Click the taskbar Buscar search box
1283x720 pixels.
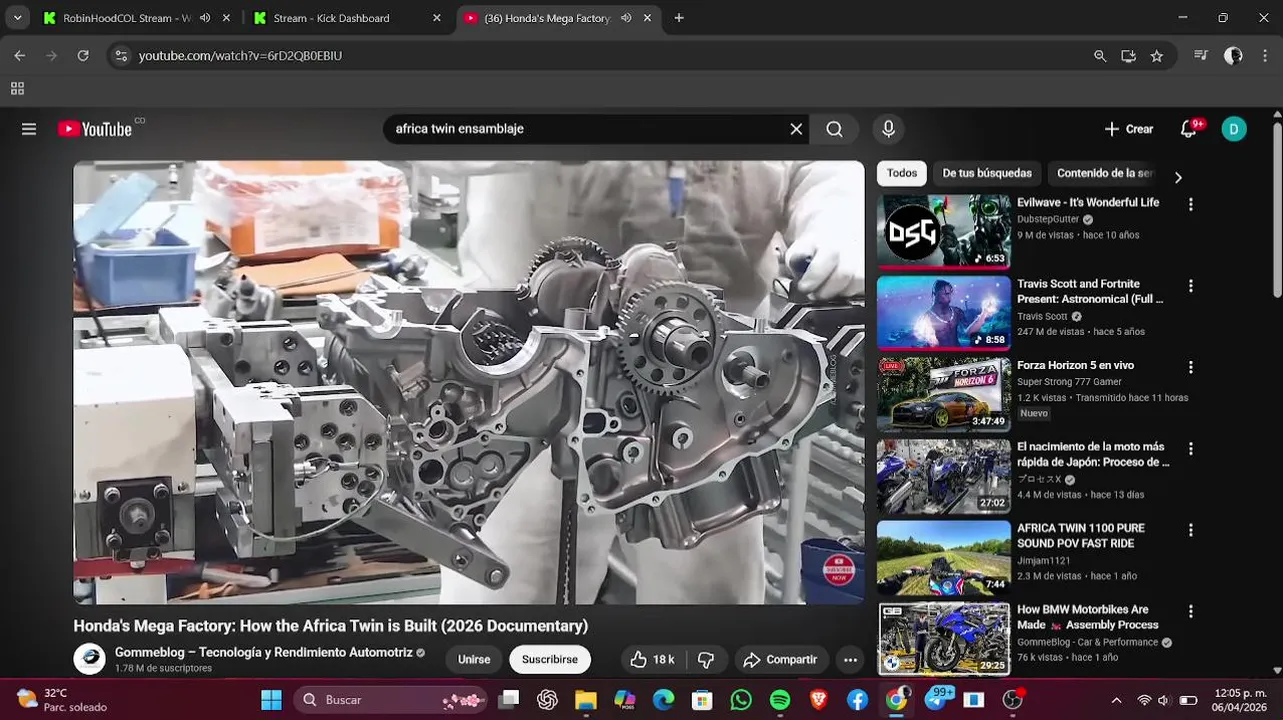point(390,700)
